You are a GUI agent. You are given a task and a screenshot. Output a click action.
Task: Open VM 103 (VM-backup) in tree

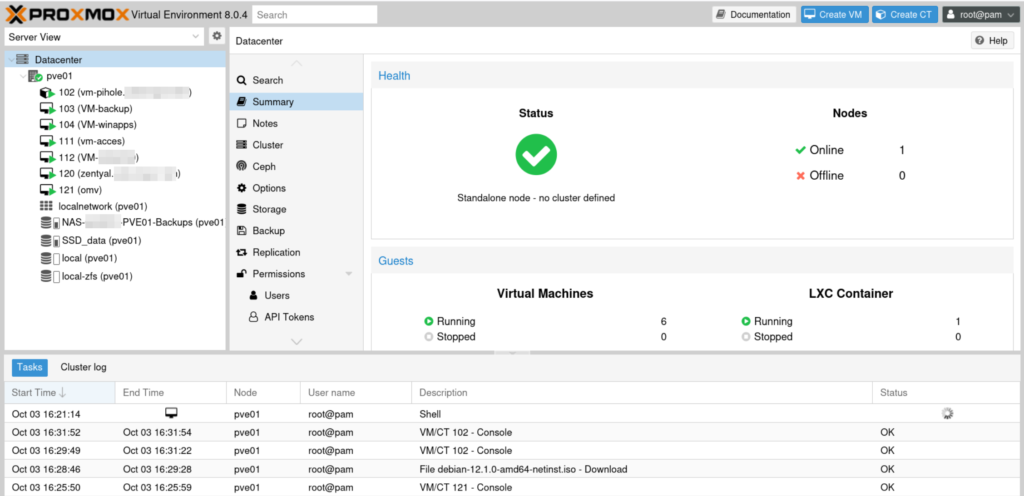coord(94,108)
